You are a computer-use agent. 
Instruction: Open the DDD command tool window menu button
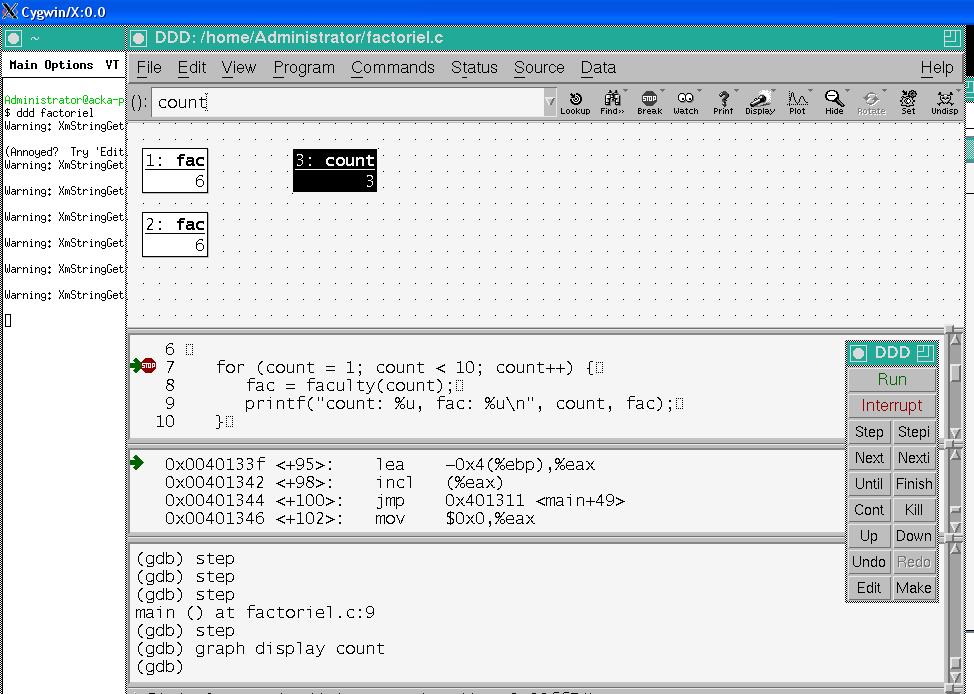click(x=858, y=353)
